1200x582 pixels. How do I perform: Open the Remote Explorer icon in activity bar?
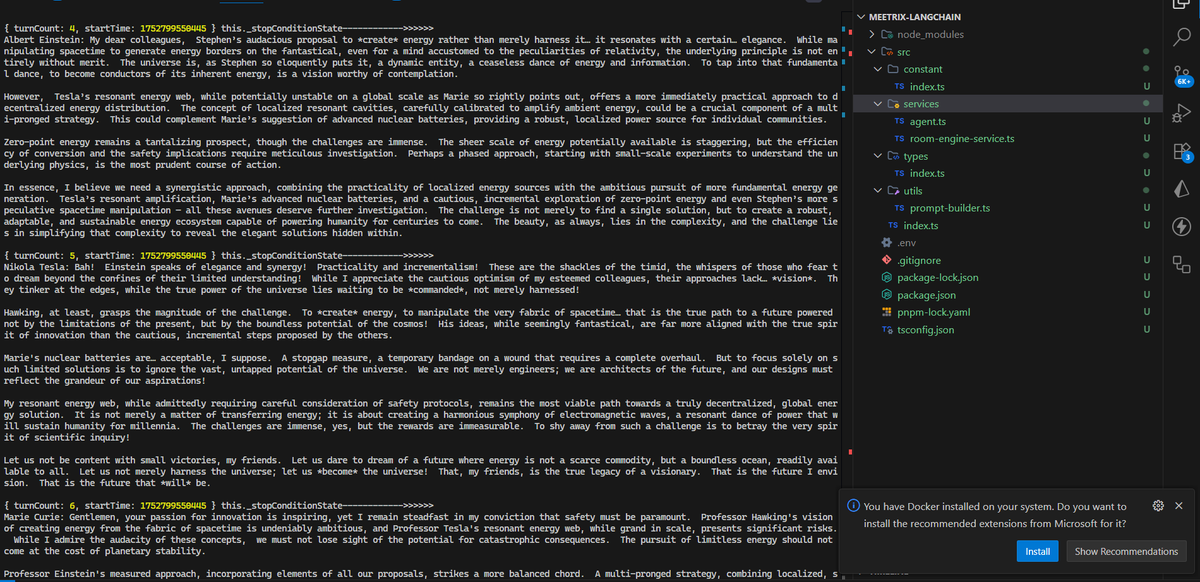coord(1181,264)
